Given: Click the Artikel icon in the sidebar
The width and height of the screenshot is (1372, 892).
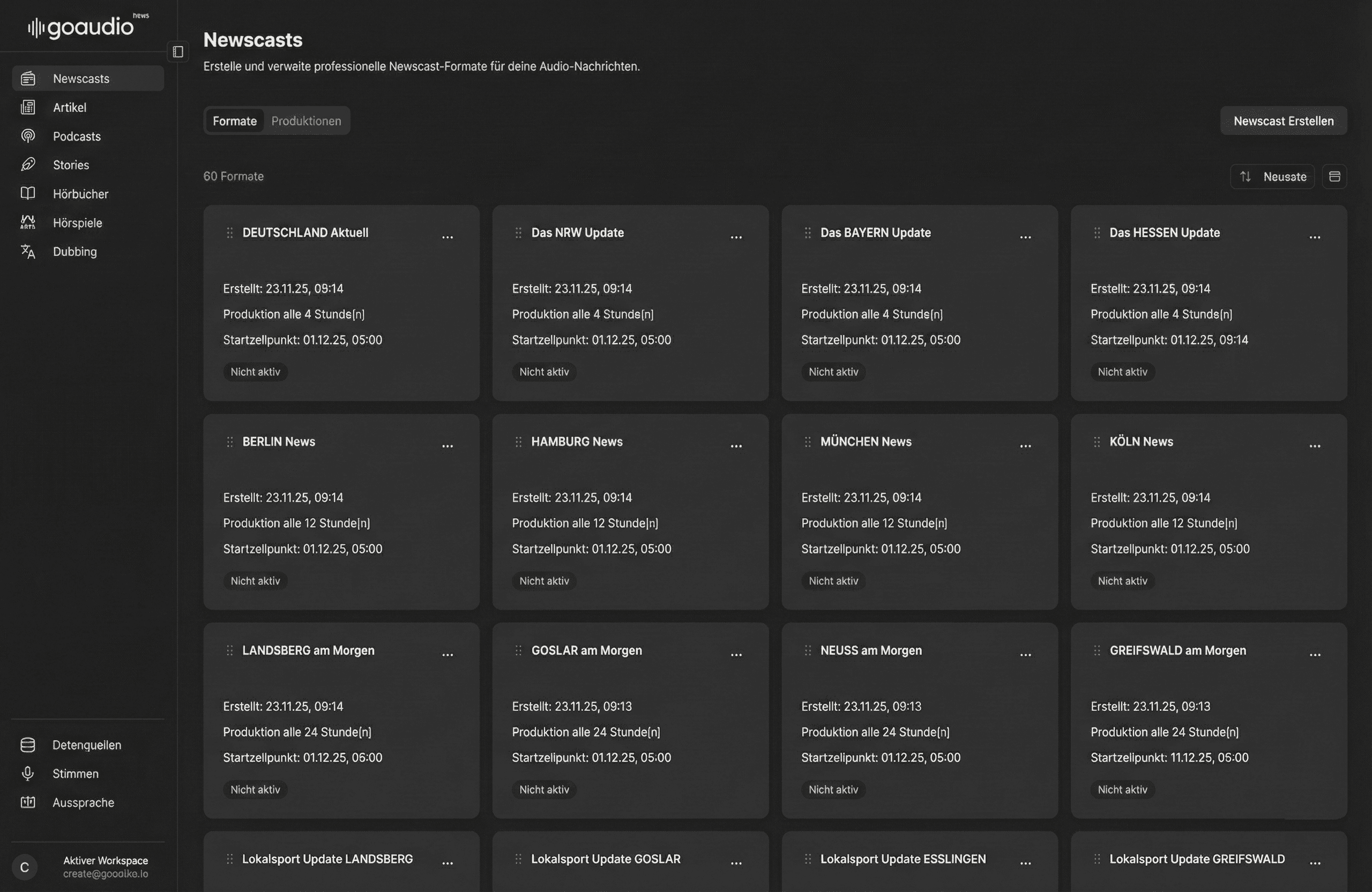Looking at the screenshot, I should [28, 107].
